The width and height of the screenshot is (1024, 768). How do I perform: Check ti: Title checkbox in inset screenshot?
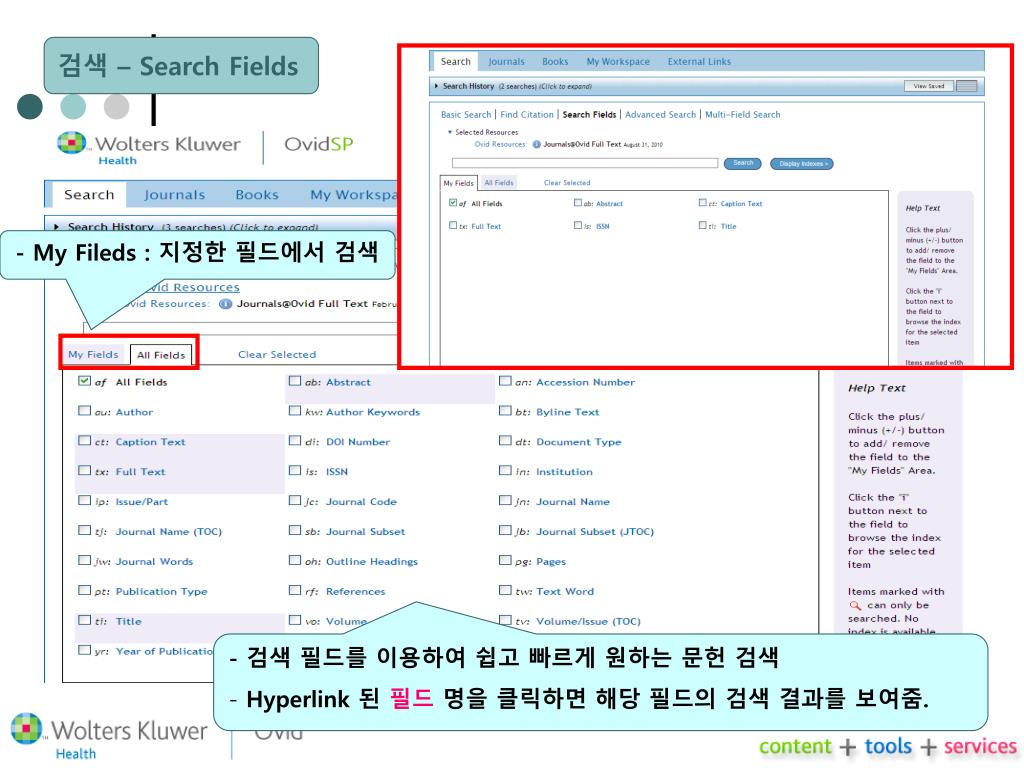click(x=703, y=225)
